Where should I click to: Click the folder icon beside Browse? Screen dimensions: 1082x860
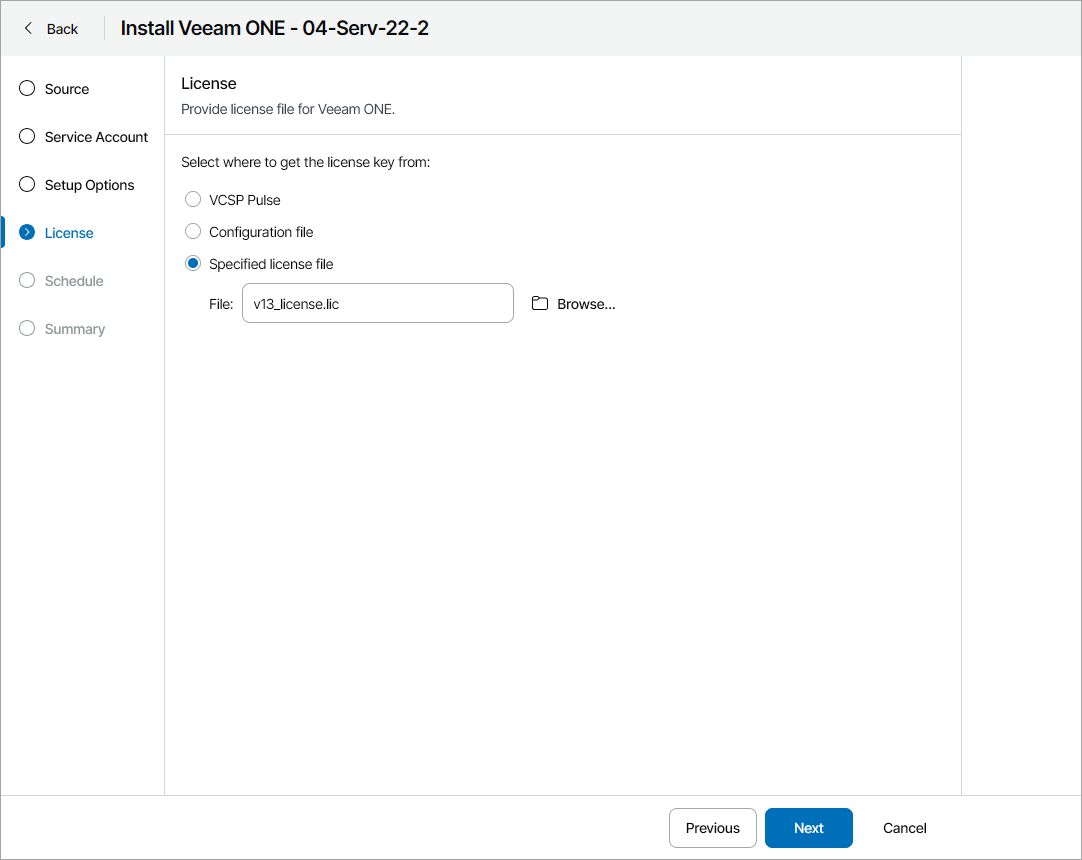coord(540,304)
